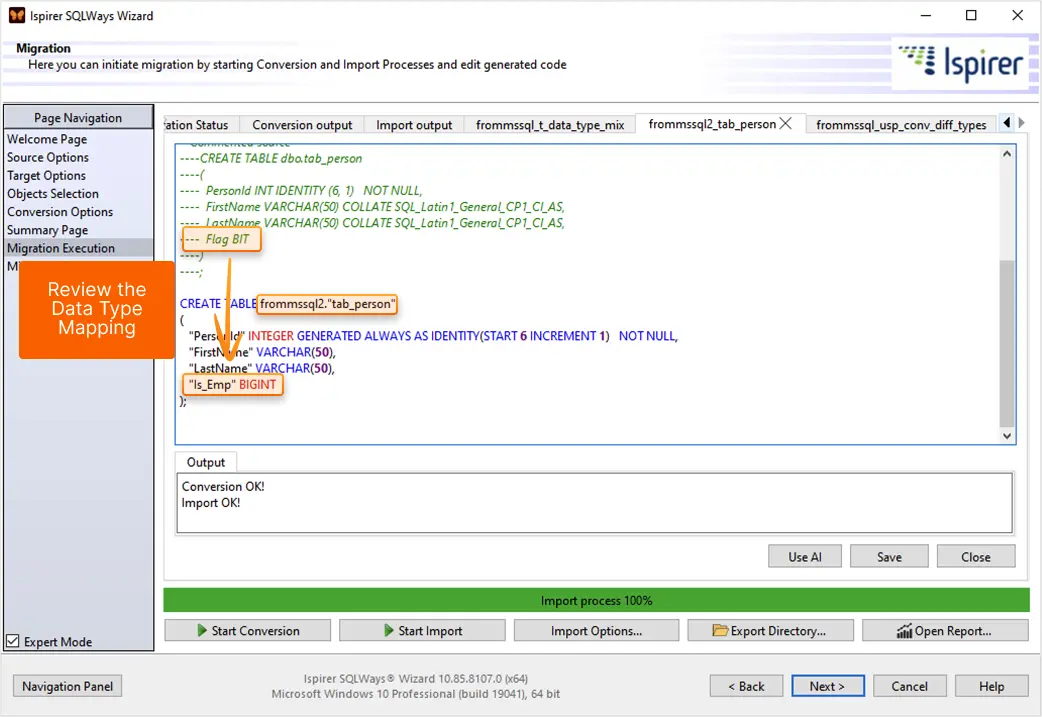Screen dimensions: 1042x717
Task: Open the frommssql_usp_conv_diff_types tab
Action: point(901,125)
